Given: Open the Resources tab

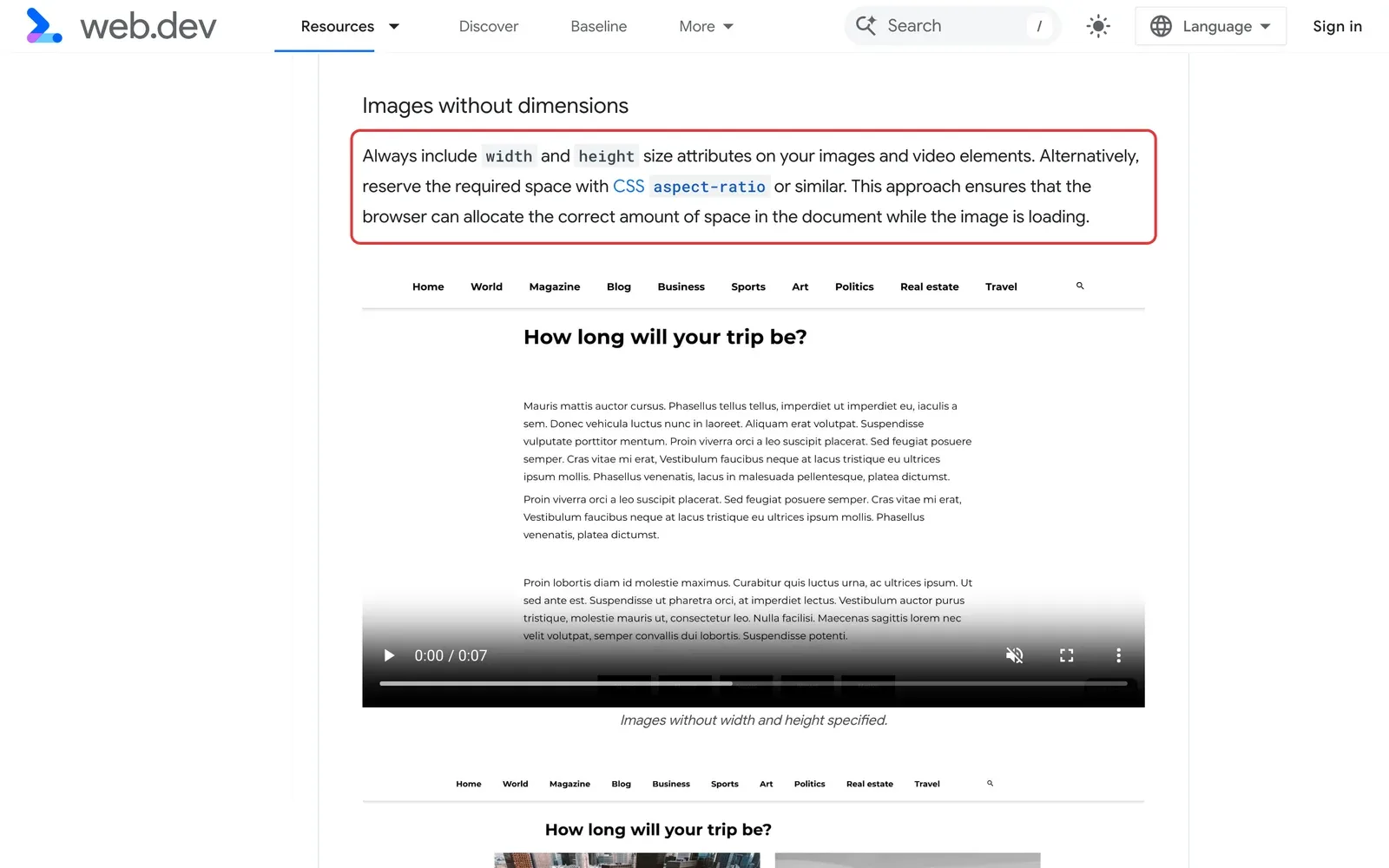Looking at the screenshot, I should [x=337, y=26].
